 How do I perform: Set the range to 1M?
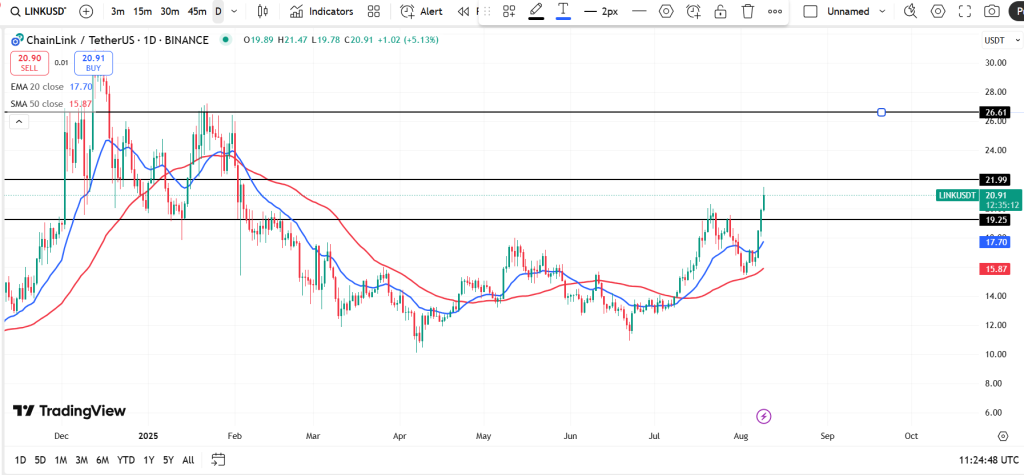pyautogui.click(x=61, y=460)
